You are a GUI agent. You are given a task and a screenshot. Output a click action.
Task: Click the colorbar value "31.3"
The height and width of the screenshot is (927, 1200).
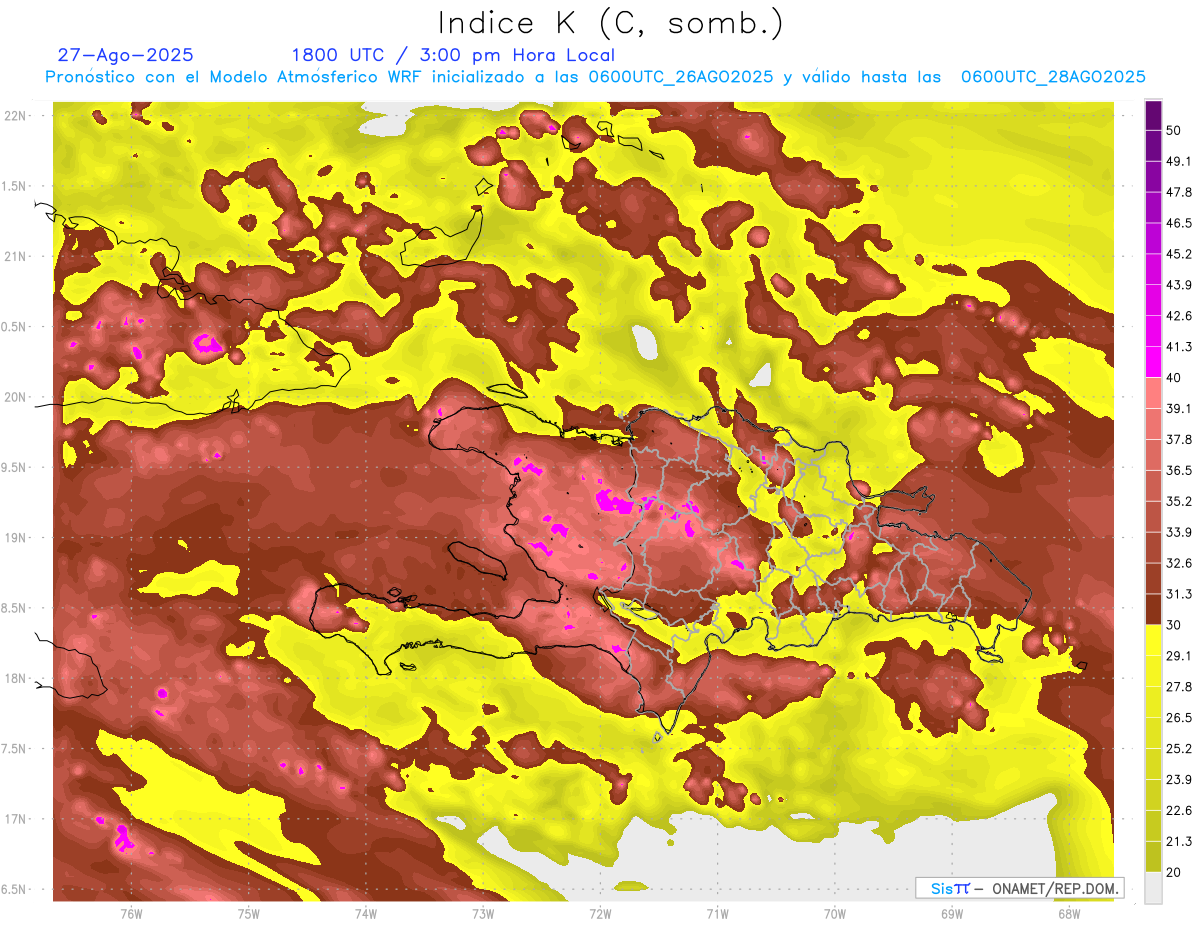(1178, 594)
